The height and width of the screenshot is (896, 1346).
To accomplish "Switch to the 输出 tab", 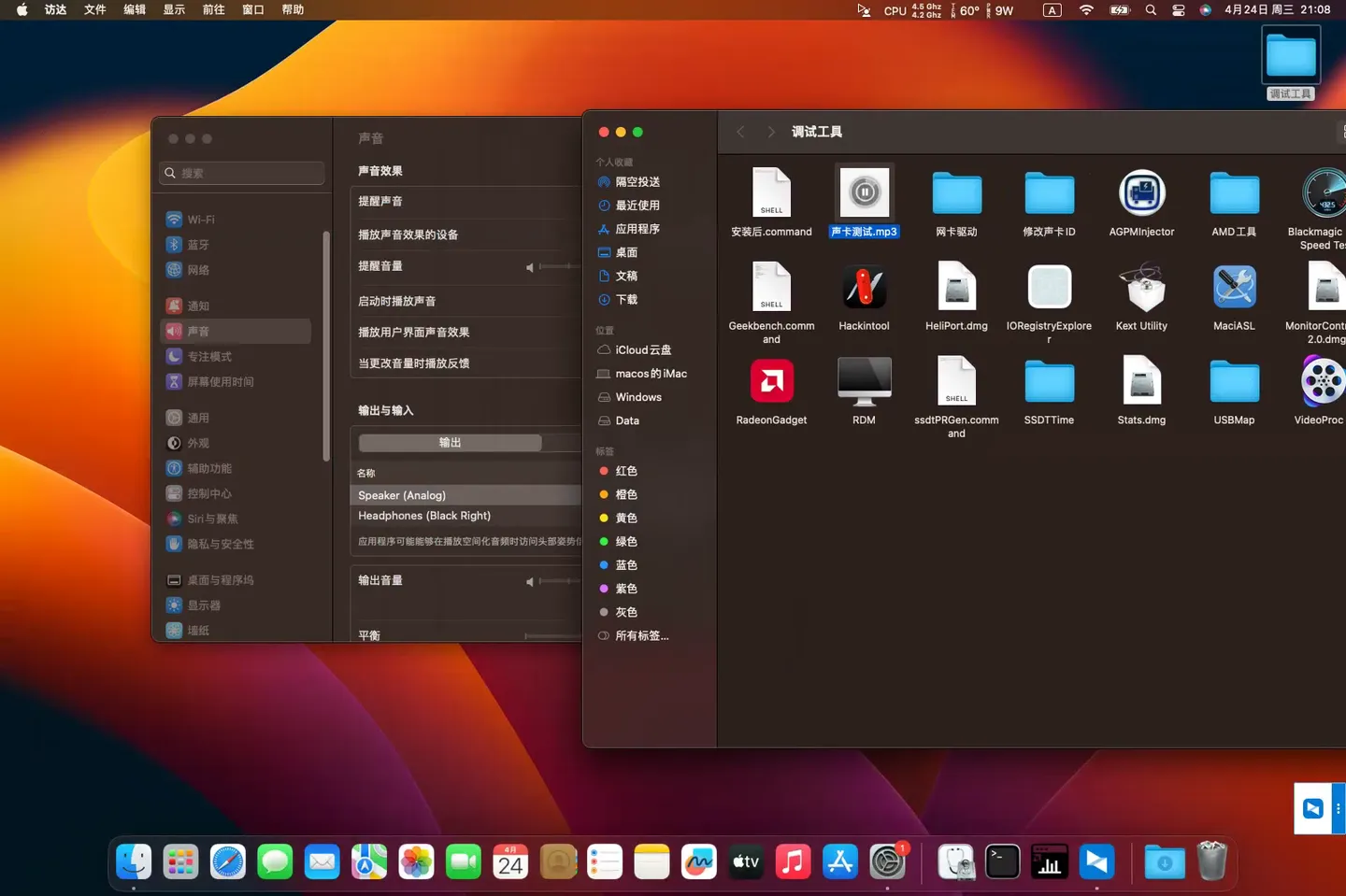I will (450, 442).
